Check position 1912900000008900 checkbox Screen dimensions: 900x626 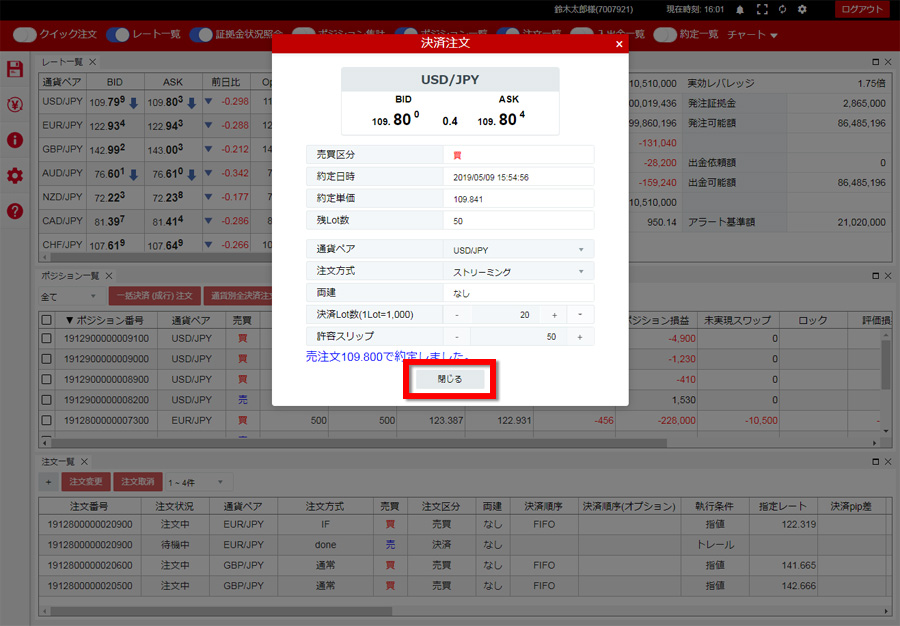click(46, 379)
